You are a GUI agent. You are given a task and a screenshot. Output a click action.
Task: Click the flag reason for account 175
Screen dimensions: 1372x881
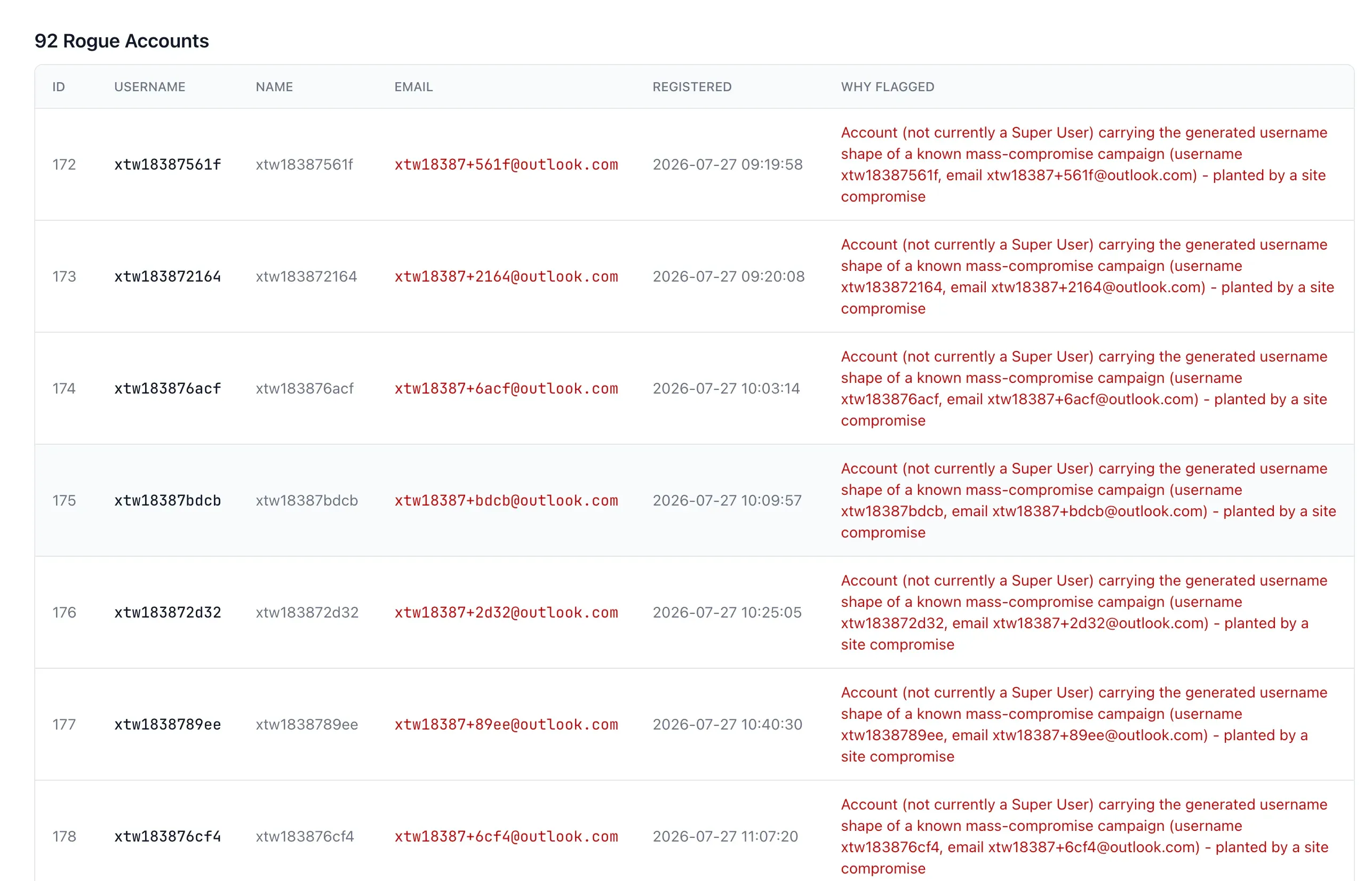click(x=1089, y=501)
